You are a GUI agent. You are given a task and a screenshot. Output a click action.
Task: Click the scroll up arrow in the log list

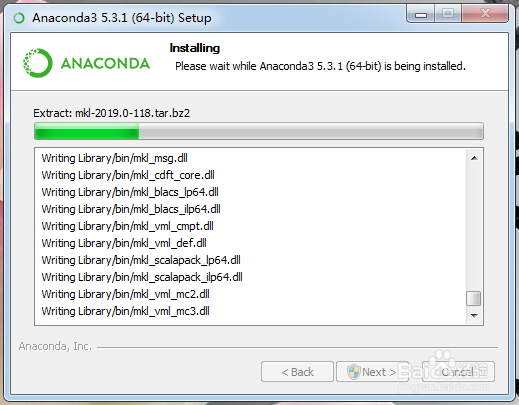474,158
